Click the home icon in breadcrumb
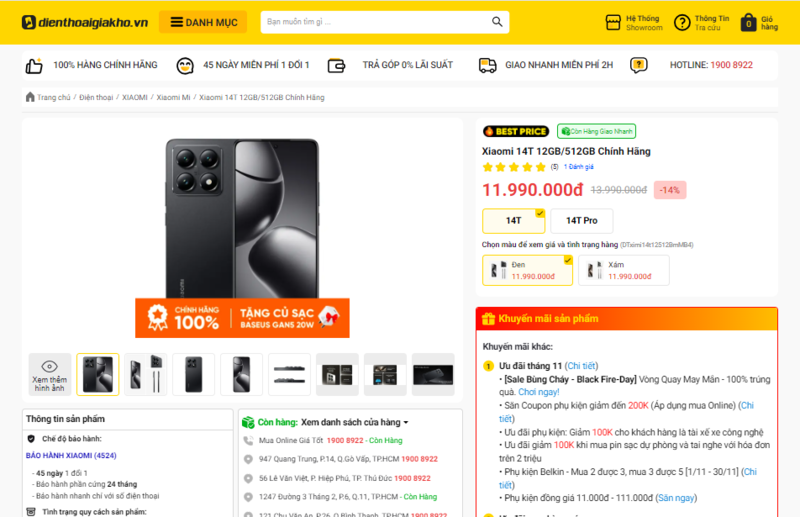 [x=30, y=97]
